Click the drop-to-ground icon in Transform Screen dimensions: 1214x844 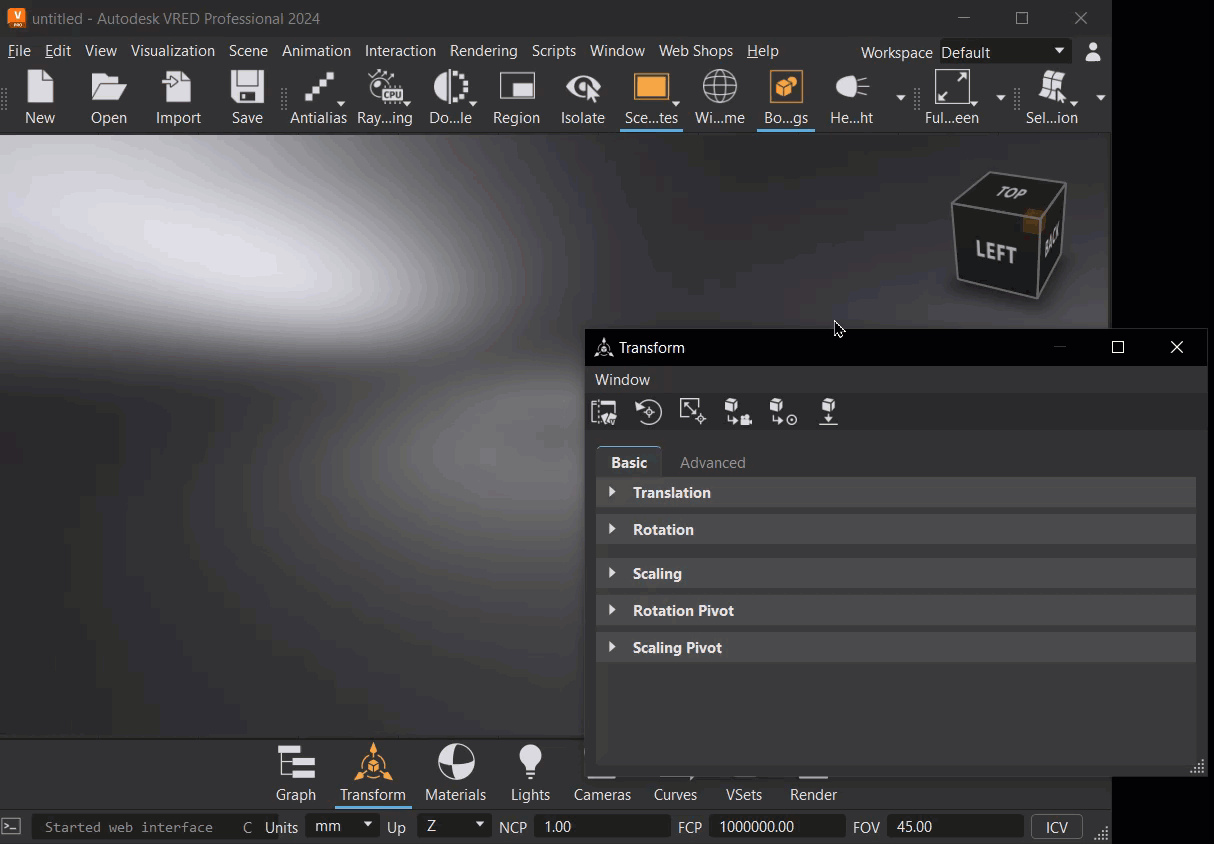(x=828, y=412)
